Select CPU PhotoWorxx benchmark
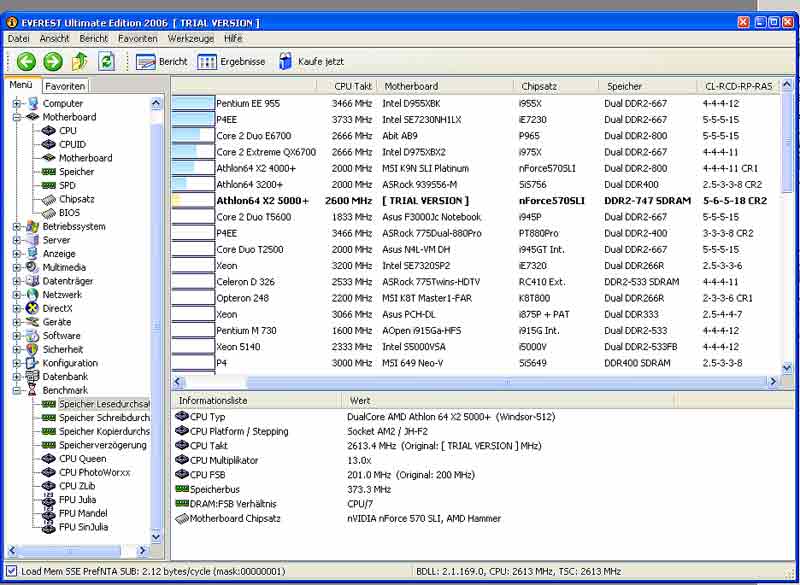Image resolution: width=800 pixels, height=585 pixels. (94, 472)
